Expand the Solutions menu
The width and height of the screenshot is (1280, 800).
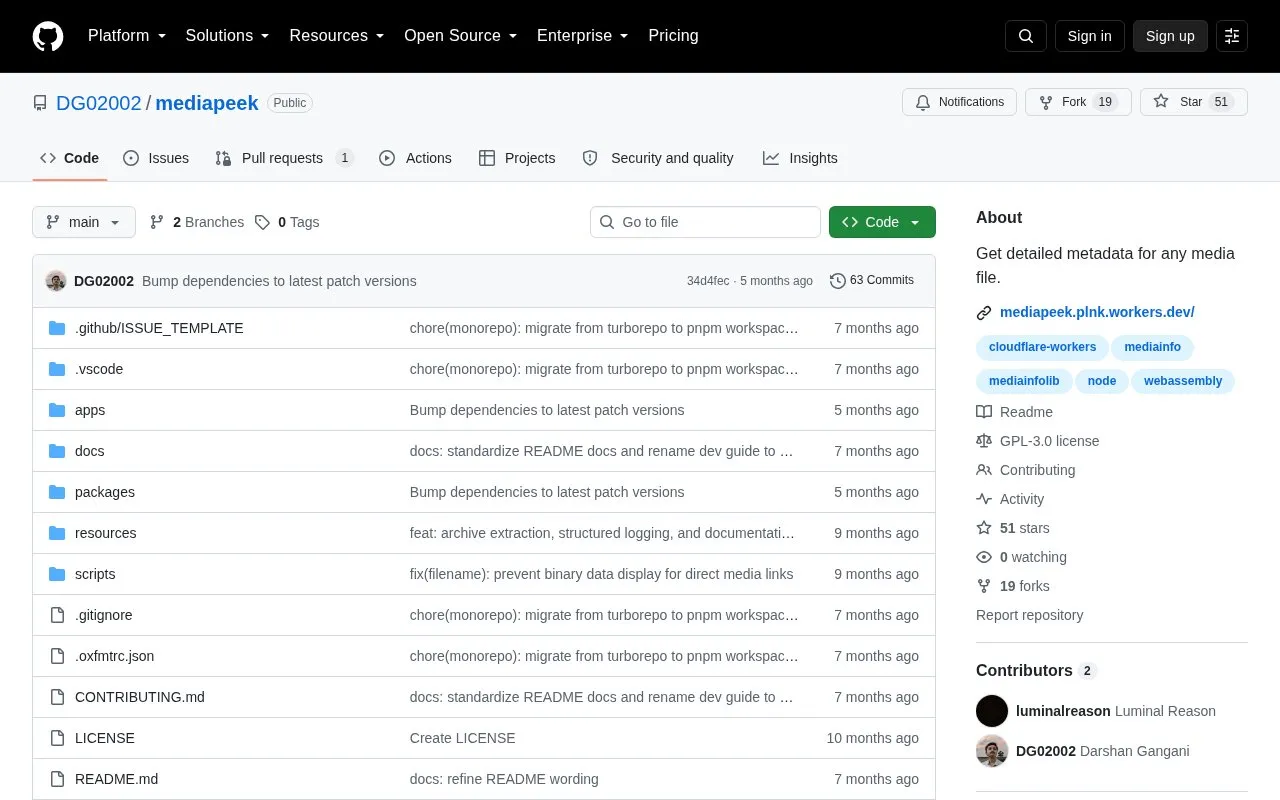point(227,36)
